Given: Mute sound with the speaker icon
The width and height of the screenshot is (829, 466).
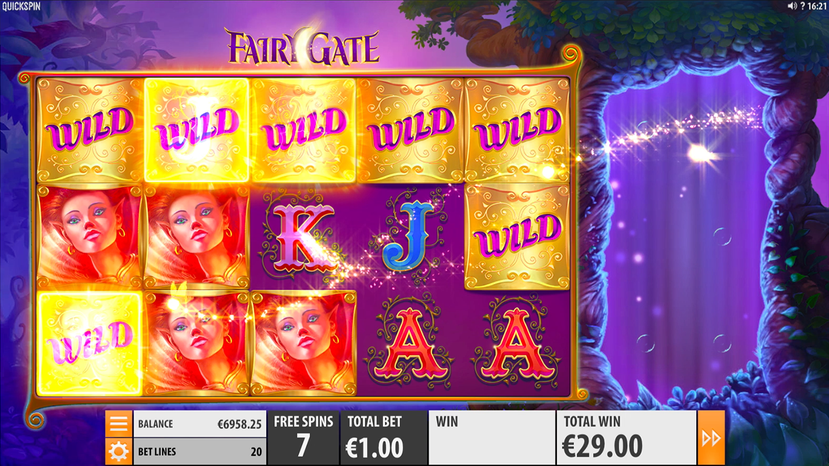Looking at the screenshot, I should pyautogui.click(x=791, y=6).
